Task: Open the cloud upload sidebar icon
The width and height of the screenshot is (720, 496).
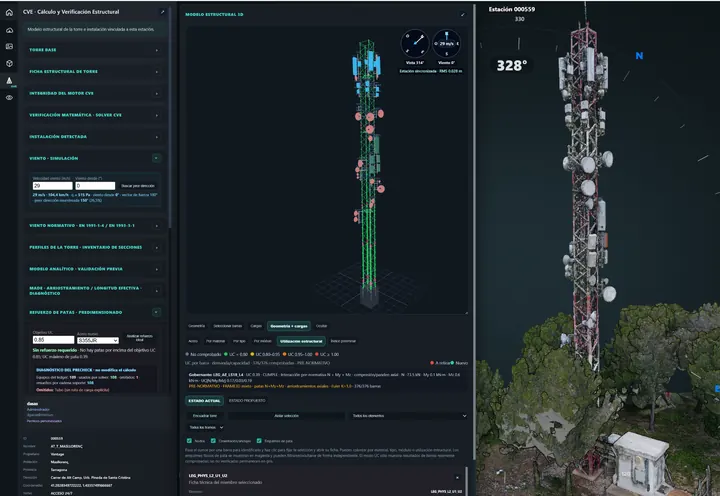Action: [9, 30]
